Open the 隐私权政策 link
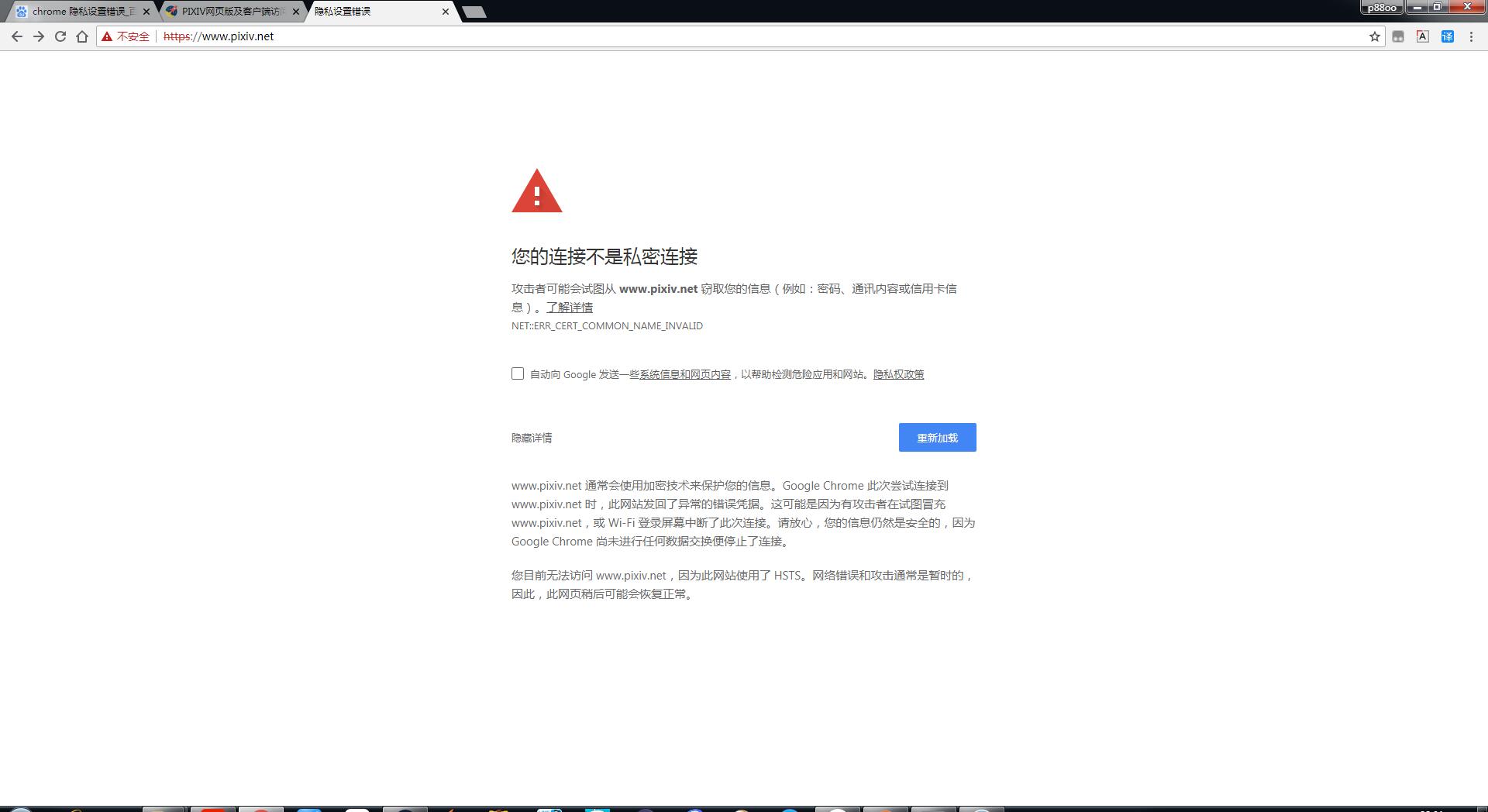 click(899, 374)
